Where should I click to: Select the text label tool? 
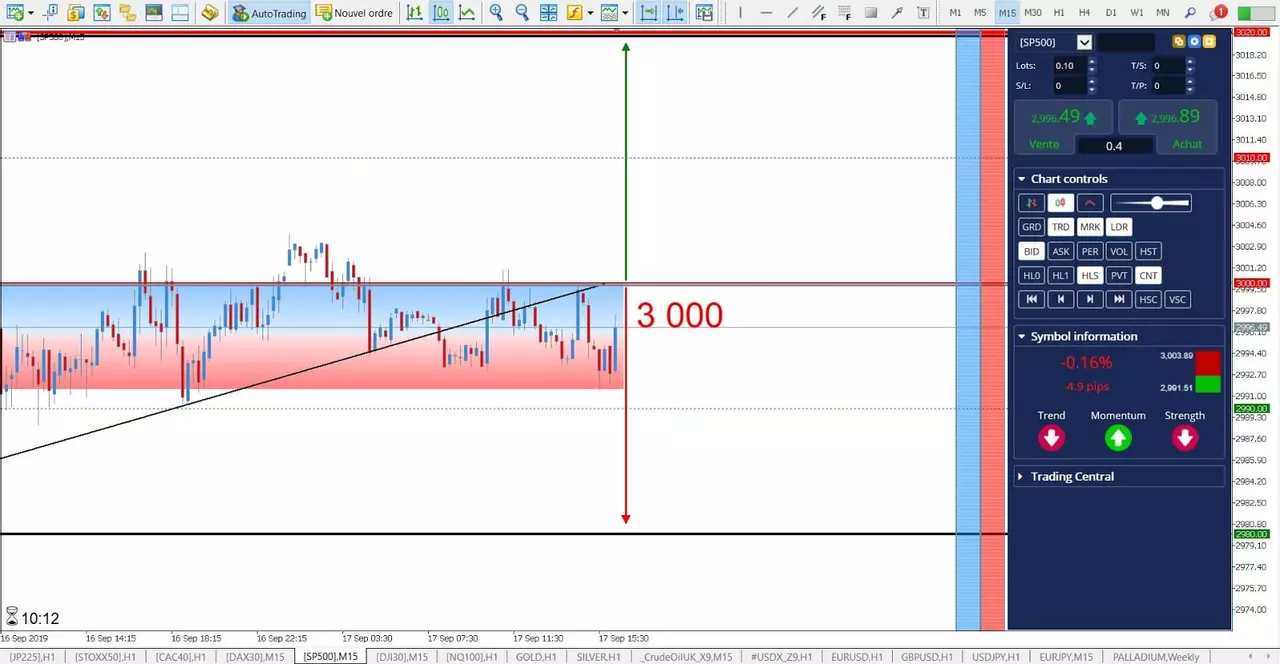point(922,13)
